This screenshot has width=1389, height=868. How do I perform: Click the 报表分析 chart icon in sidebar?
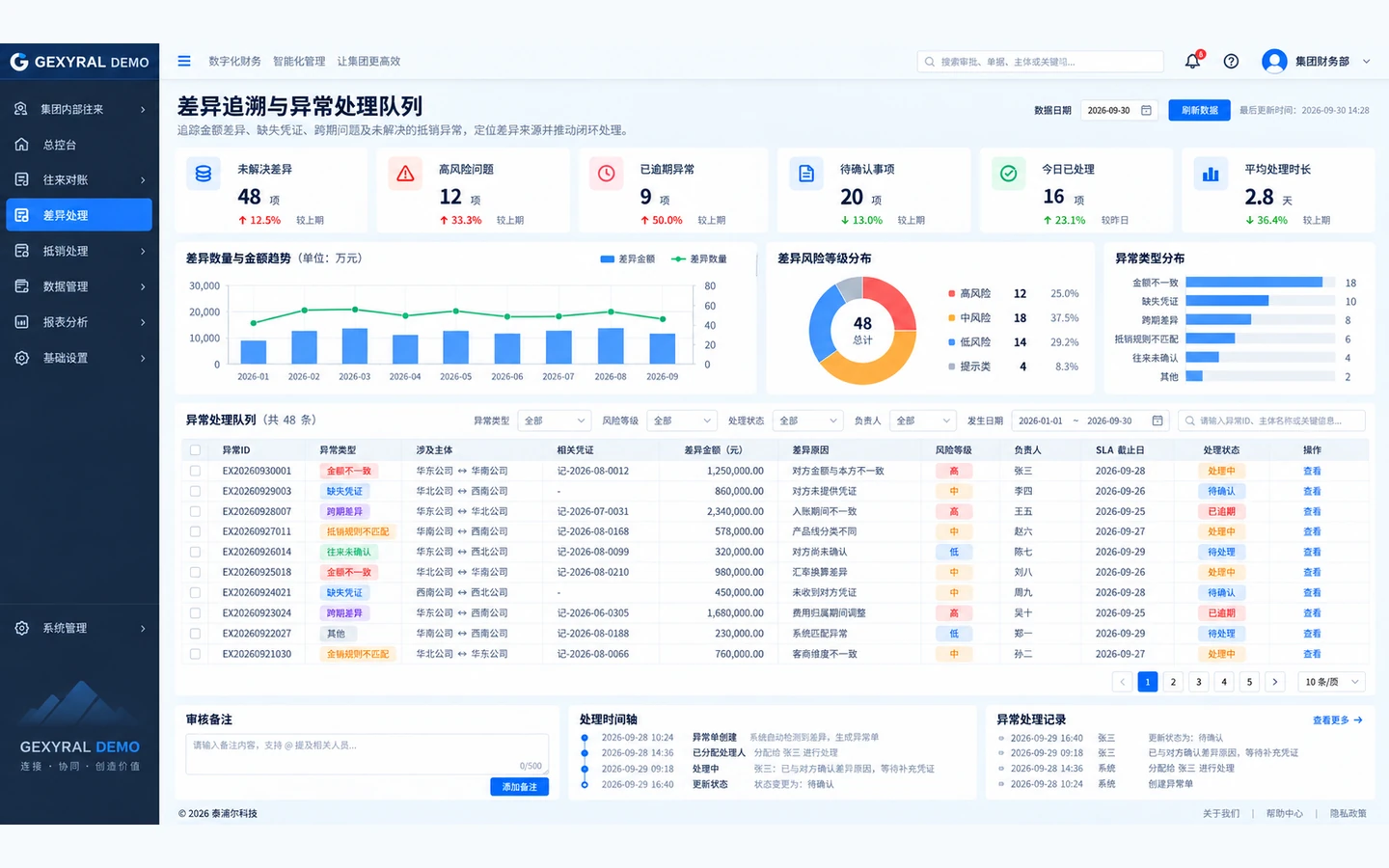click(21, 322)
